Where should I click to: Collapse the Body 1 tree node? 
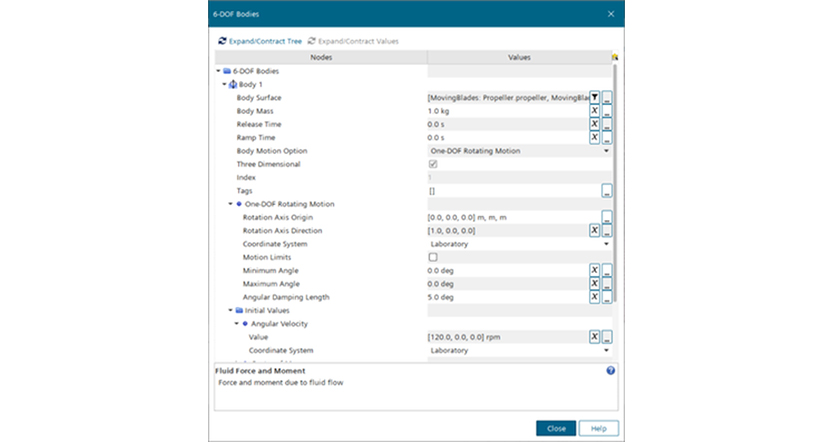point(224,84)
